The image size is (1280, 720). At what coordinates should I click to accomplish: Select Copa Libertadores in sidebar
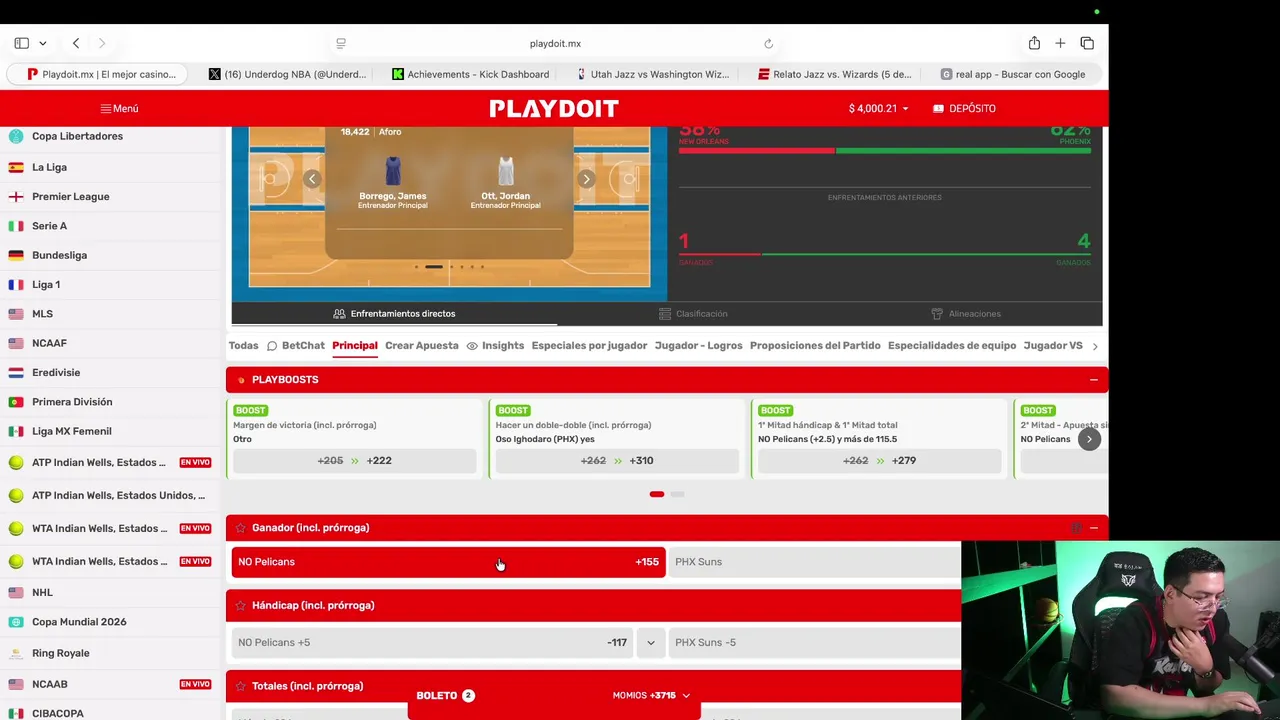[77, 136]
